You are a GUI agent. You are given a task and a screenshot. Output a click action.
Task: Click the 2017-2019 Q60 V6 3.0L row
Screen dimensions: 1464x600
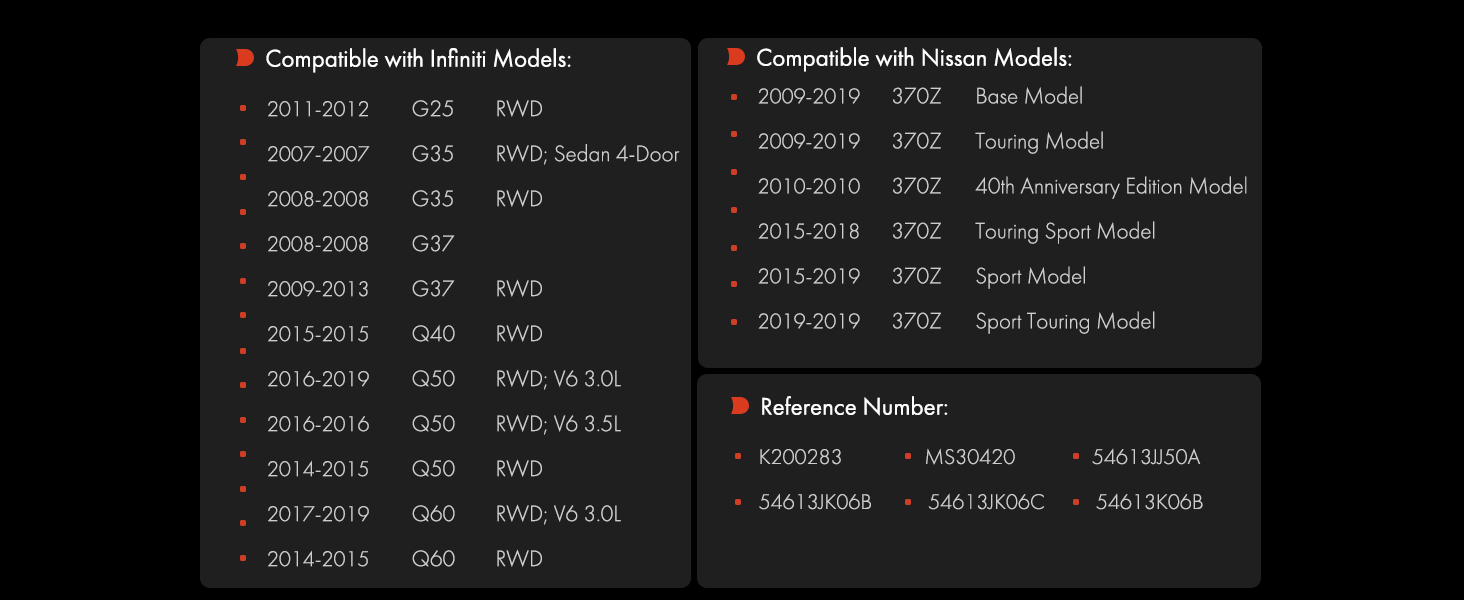tap(444, 514)
